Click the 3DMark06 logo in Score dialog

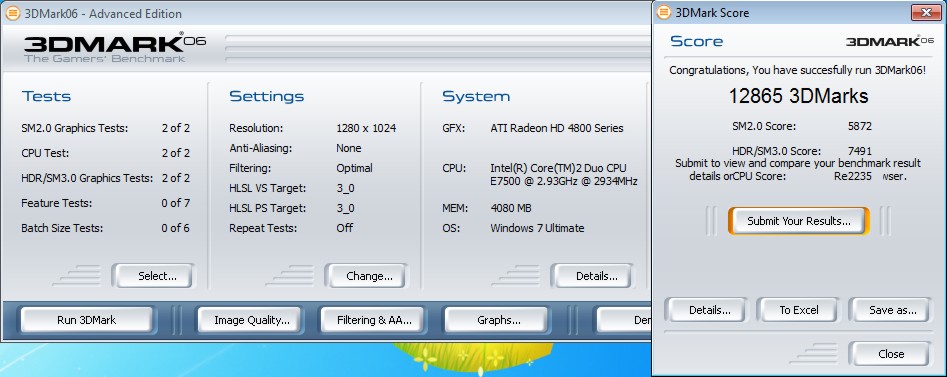tap(890, 41)
